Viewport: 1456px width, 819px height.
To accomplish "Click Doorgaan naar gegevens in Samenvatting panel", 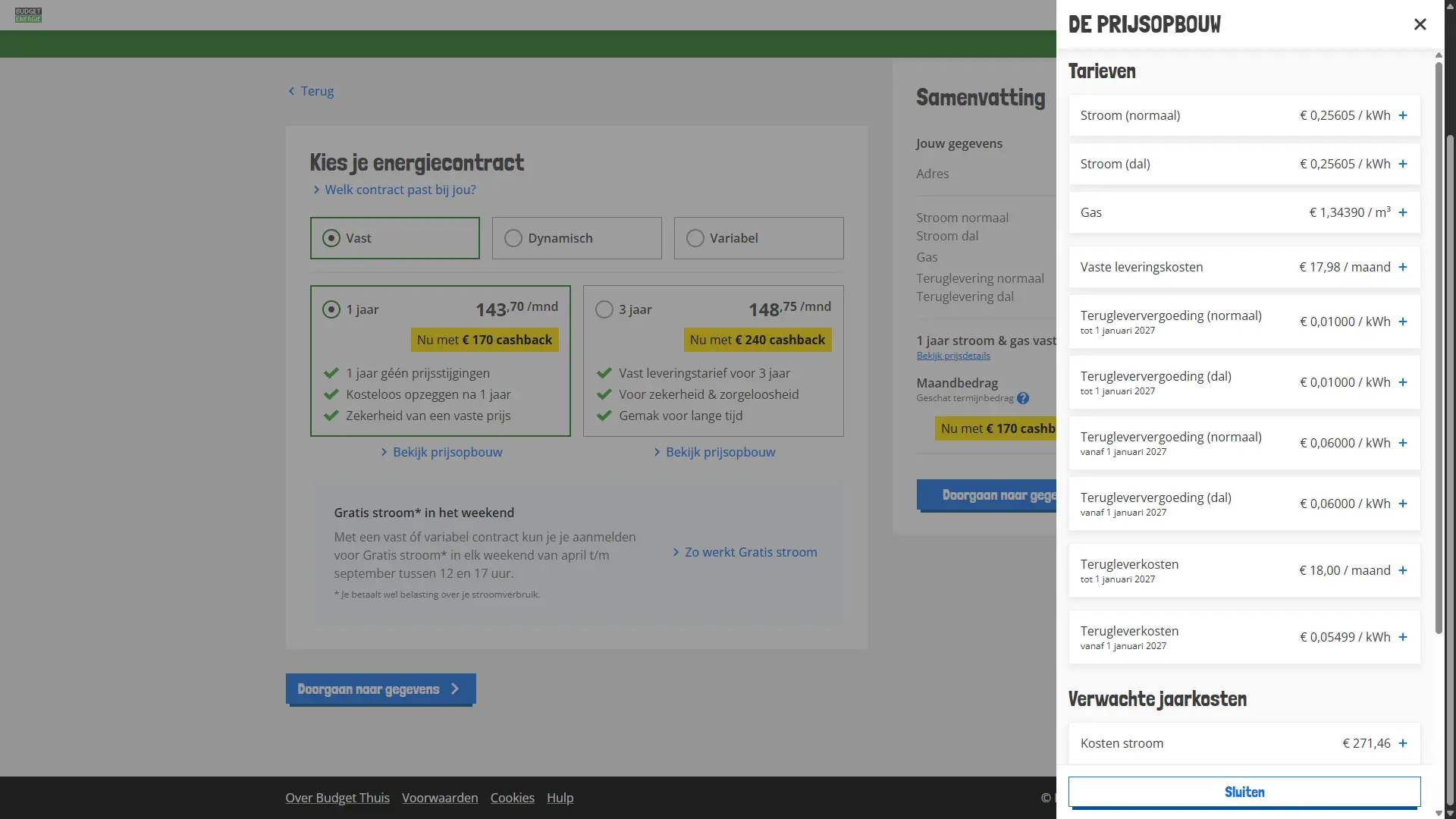I will [x=987, y=495].
